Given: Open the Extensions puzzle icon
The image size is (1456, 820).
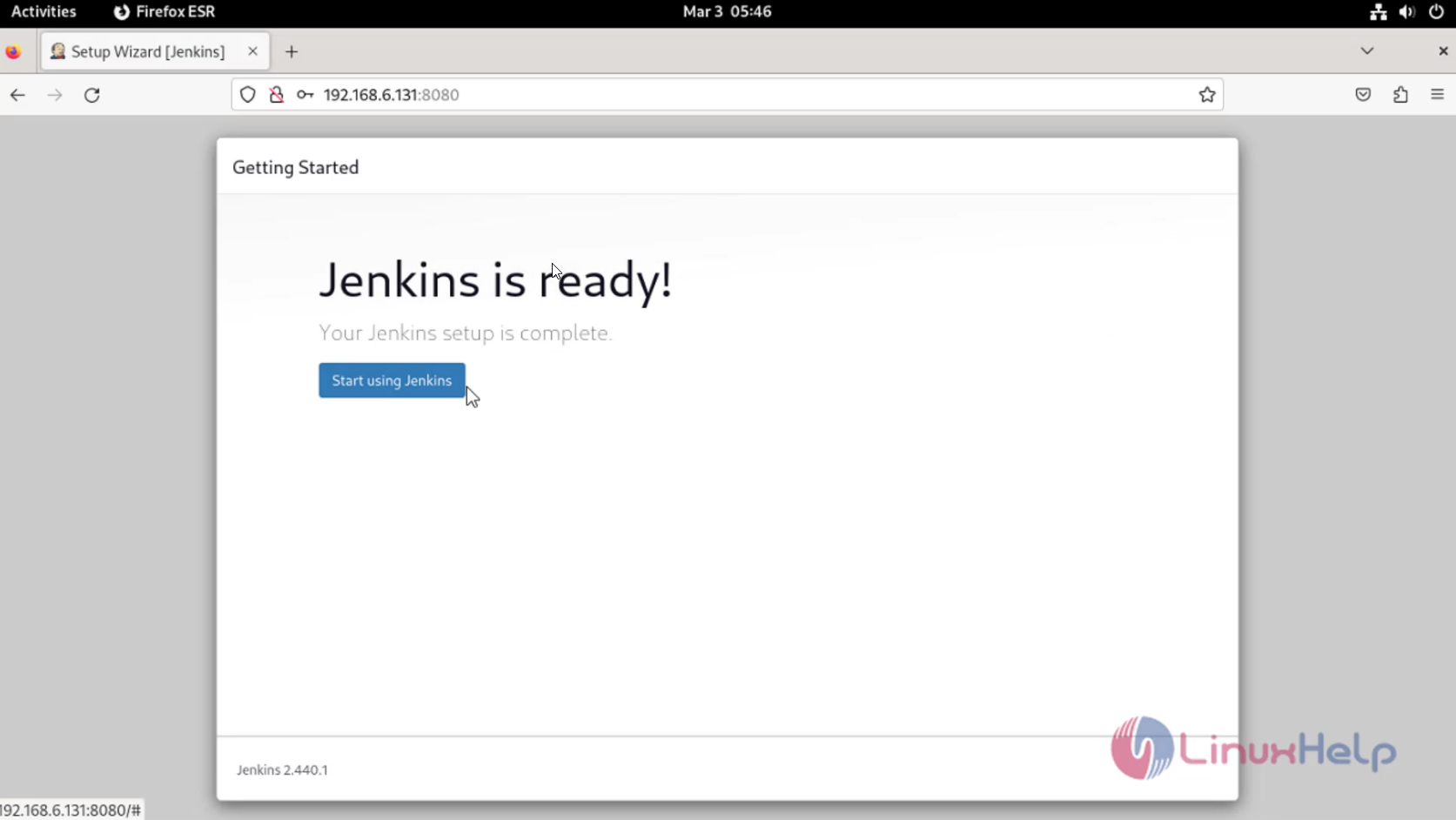Looking at the screenshot, I should pyautogui.click(x=1400, y=95).
